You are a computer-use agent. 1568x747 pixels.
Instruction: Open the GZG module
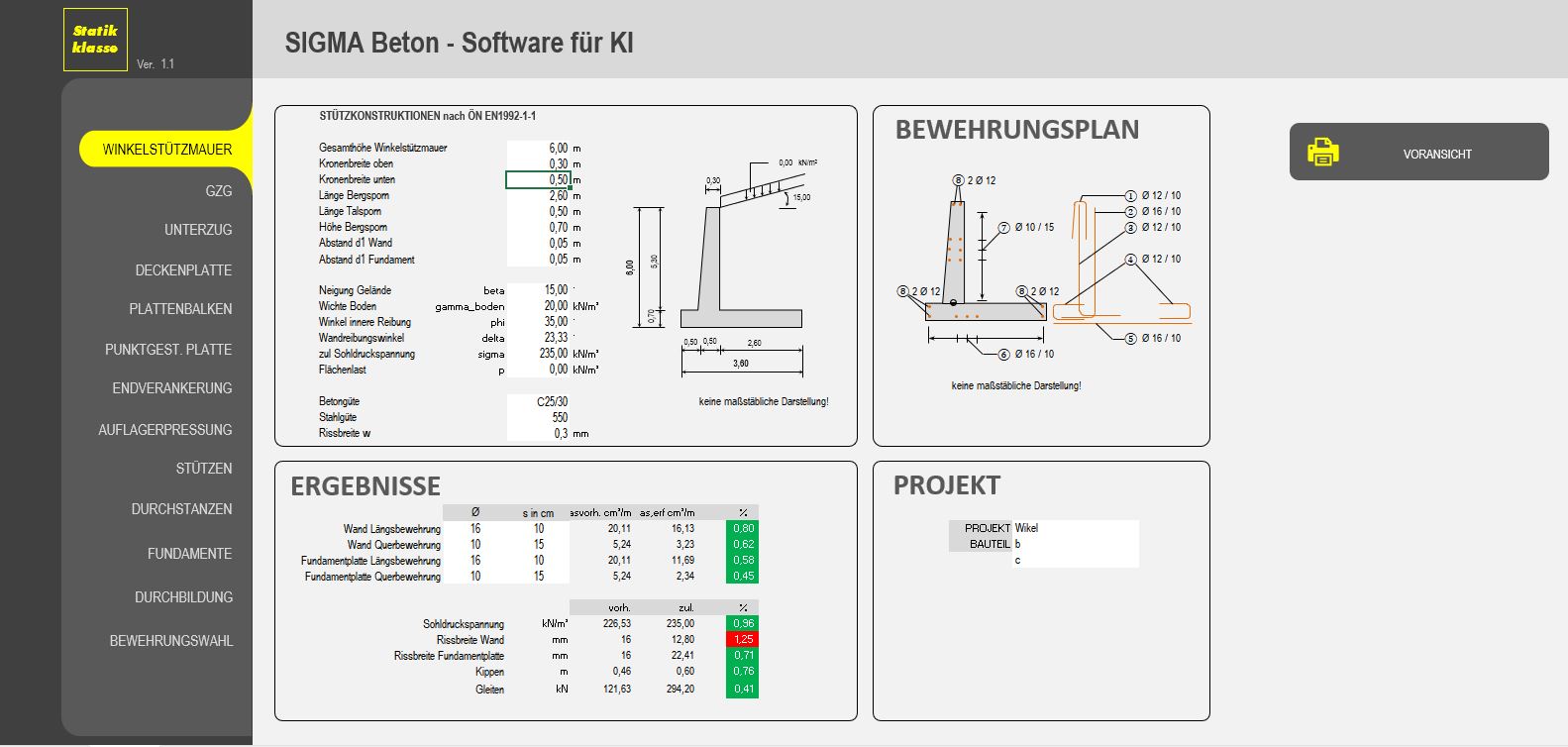[218, 190]
